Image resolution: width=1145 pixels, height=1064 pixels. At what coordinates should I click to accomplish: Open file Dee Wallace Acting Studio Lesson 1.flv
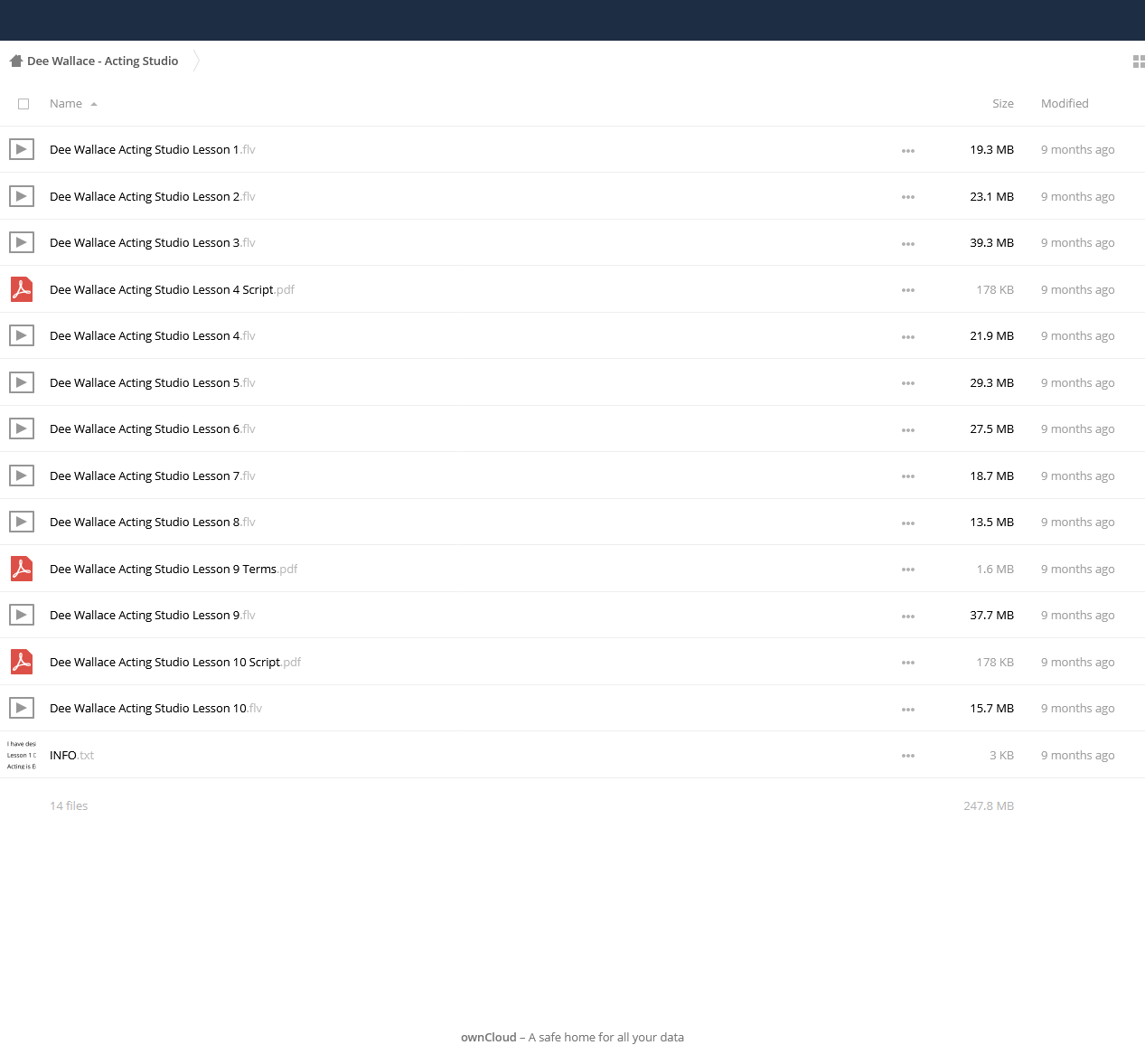coord(153,150)
